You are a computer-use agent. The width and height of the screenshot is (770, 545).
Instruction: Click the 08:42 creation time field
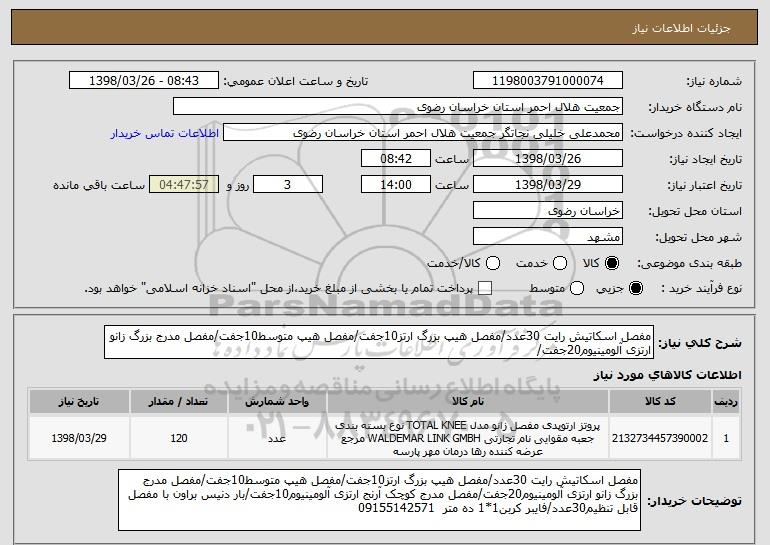pos(396,159)
